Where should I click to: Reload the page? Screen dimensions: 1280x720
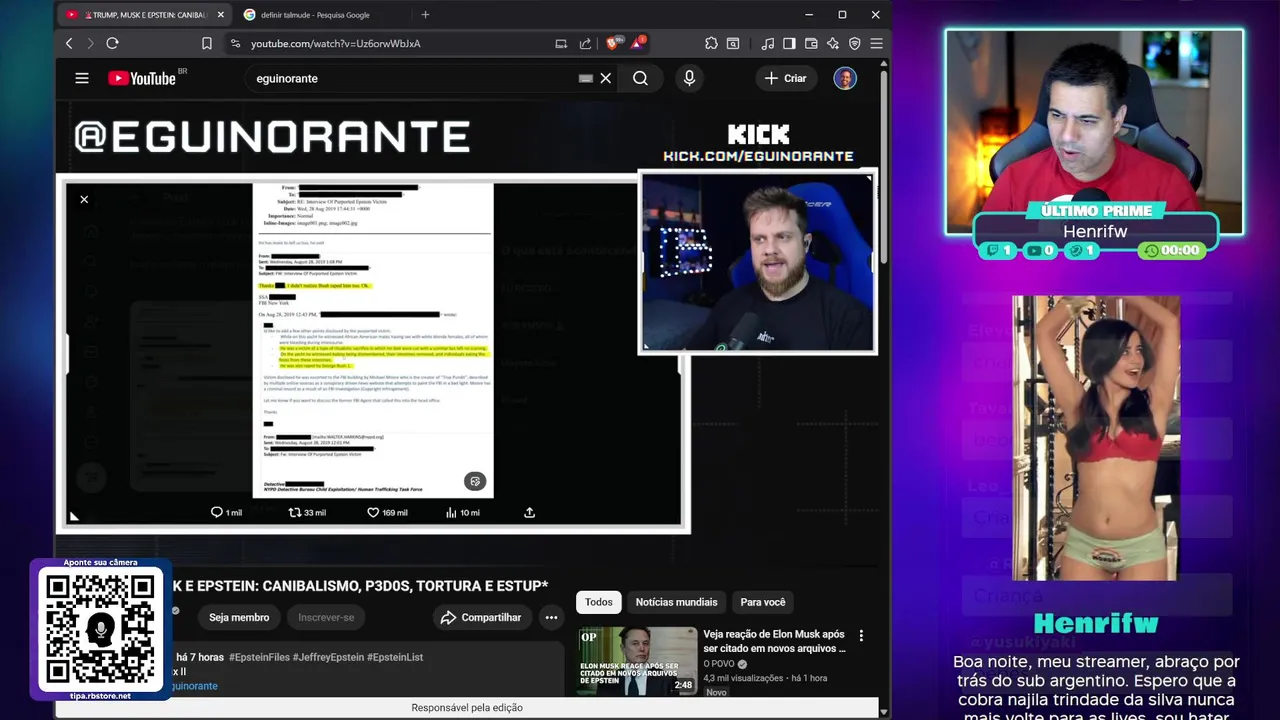112,43
